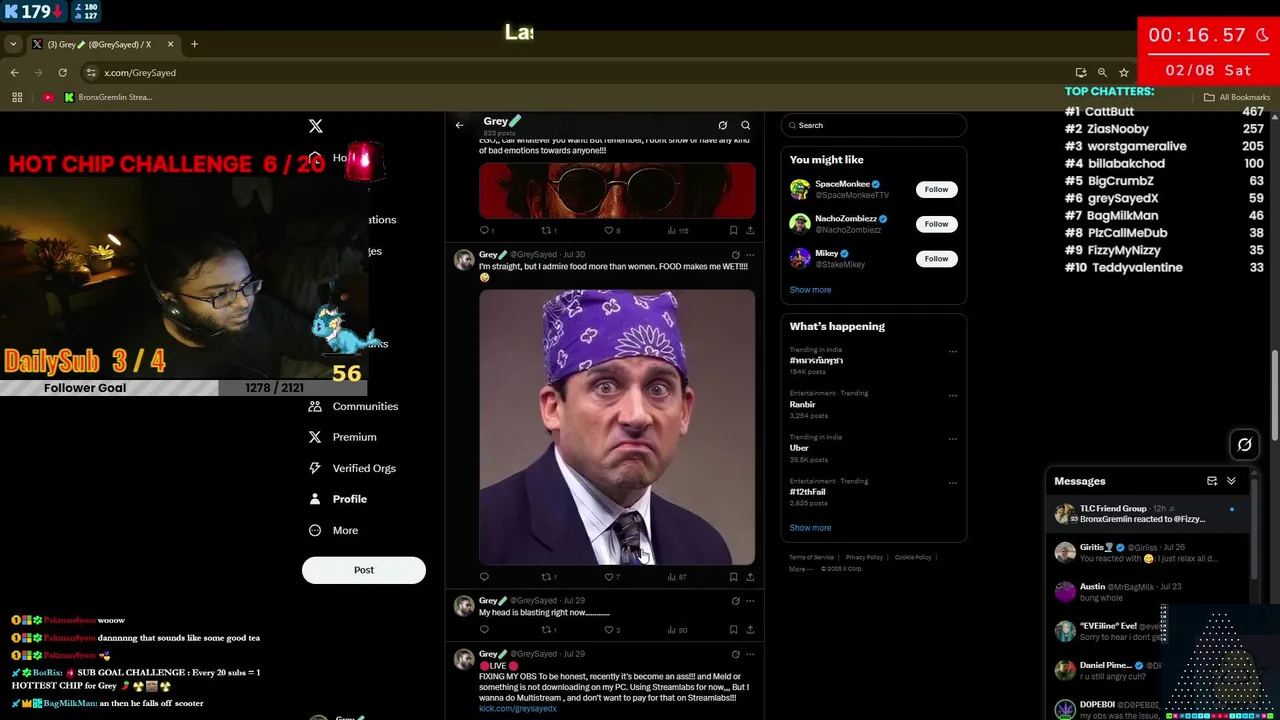Bookmark this page using the star icon
This screenshot has width=1280, height=720.
(x=1124, y=72)
